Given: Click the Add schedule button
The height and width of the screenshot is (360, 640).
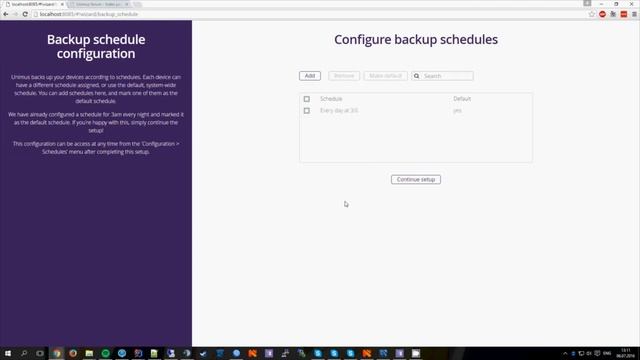Looking at the screenshot, I should point(310,76).
